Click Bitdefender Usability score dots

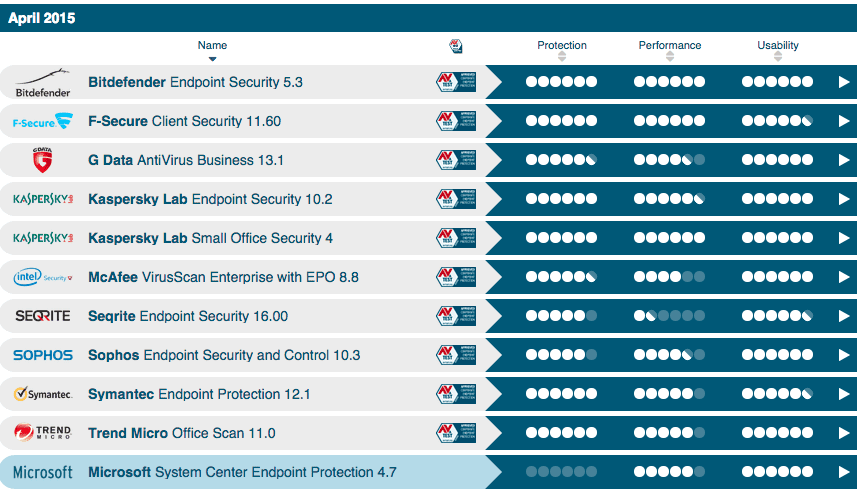pyautogui.click(x=777, y=82)
